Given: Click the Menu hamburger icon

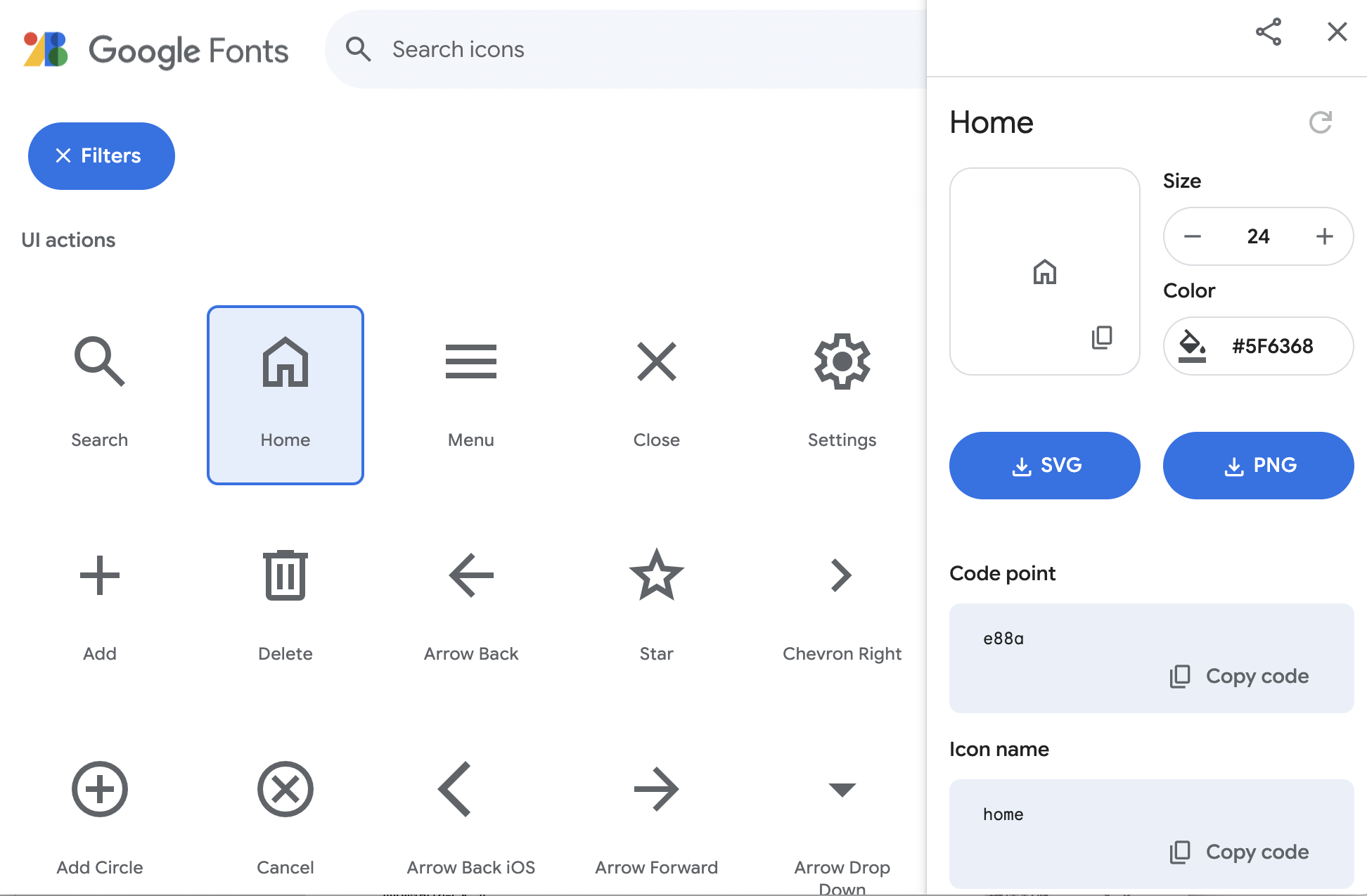Looking at the screenshot, I should tap(470, 362).
